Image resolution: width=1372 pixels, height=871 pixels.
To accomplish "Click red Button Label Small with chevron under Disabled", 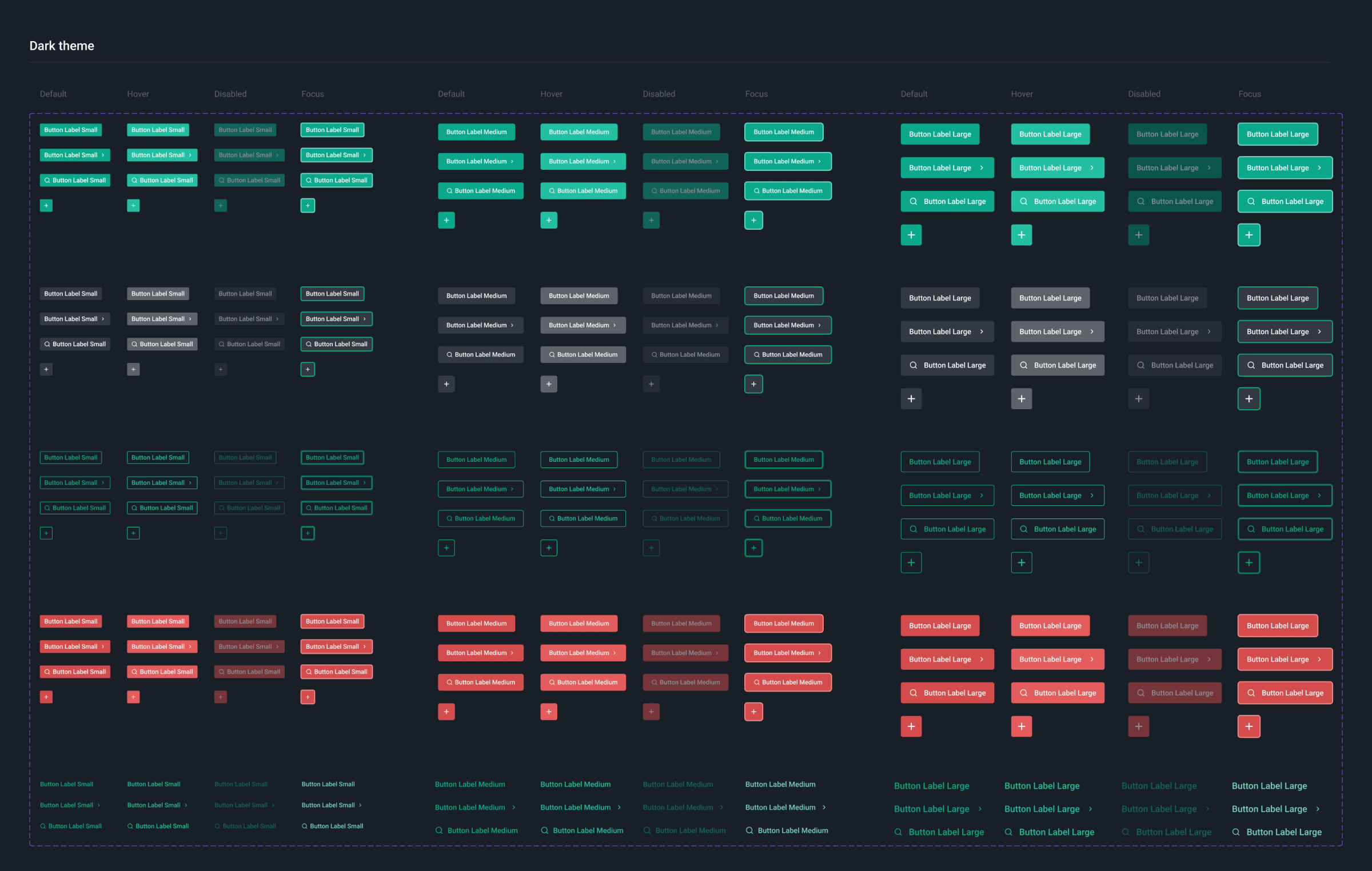I will pyautogui.click(x=249, y=647).
